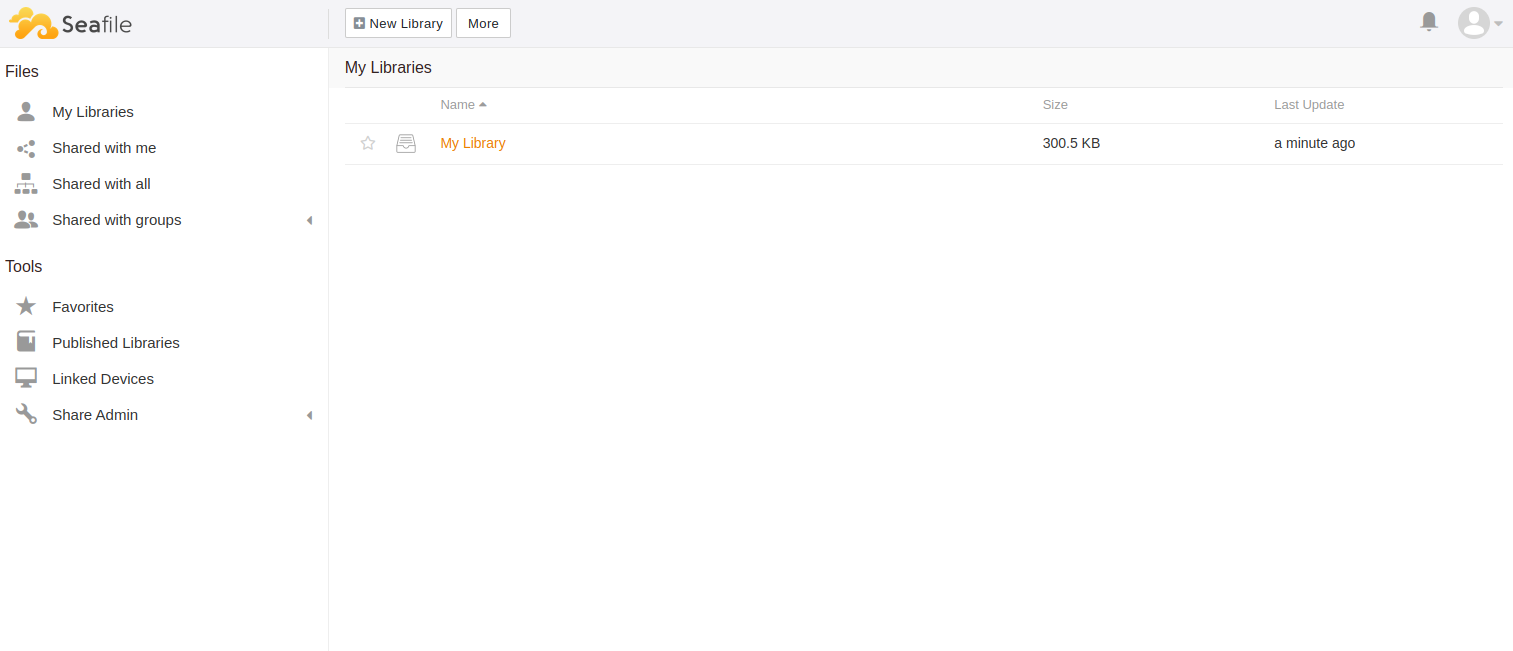The height and width of the screenshot is (651, 1513).
Task: Click the library icon beside My Library
Action: tap(406, 143)
